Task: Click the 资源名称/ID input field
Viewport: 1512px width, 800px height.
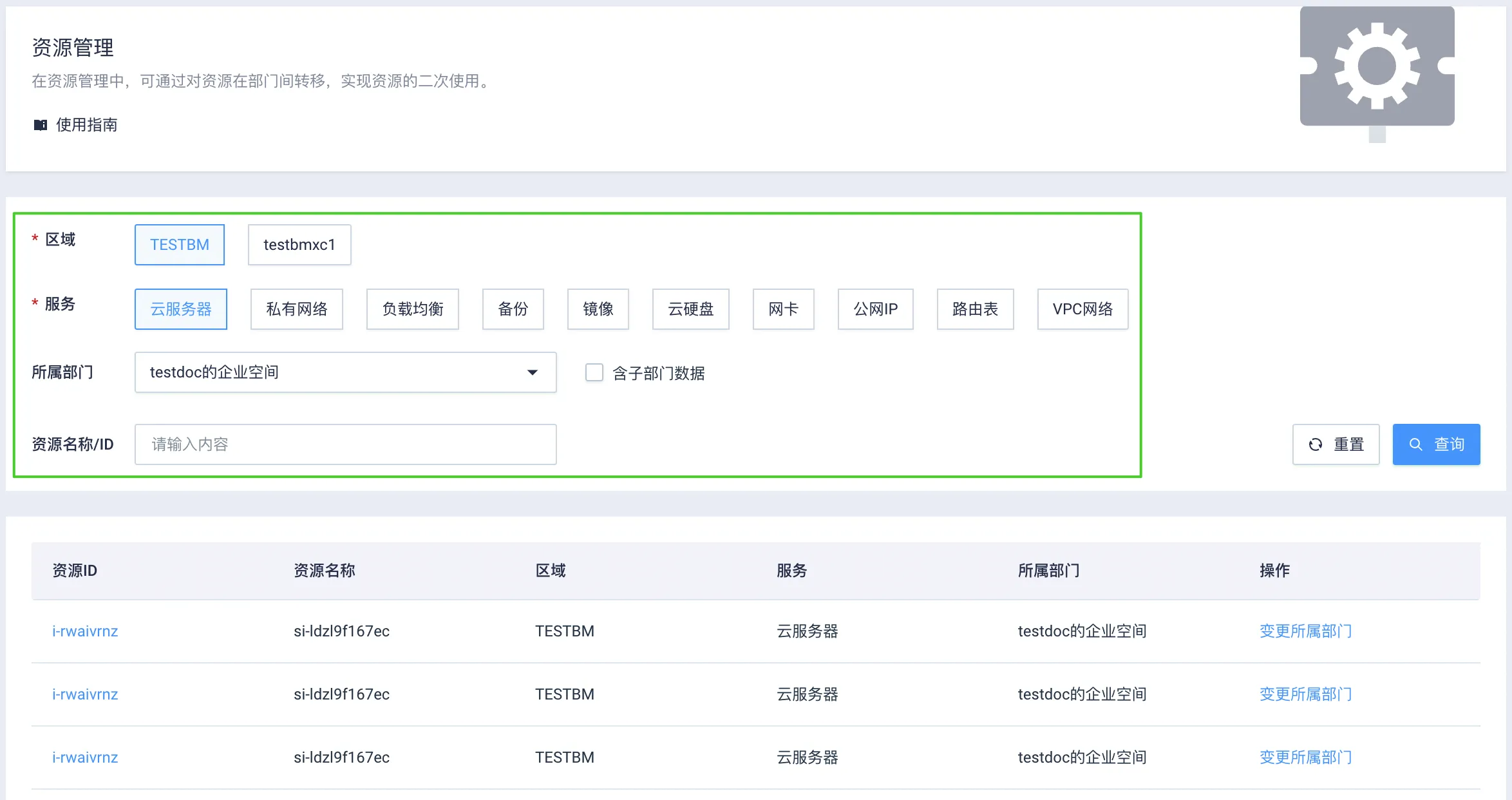Action: 345,444
